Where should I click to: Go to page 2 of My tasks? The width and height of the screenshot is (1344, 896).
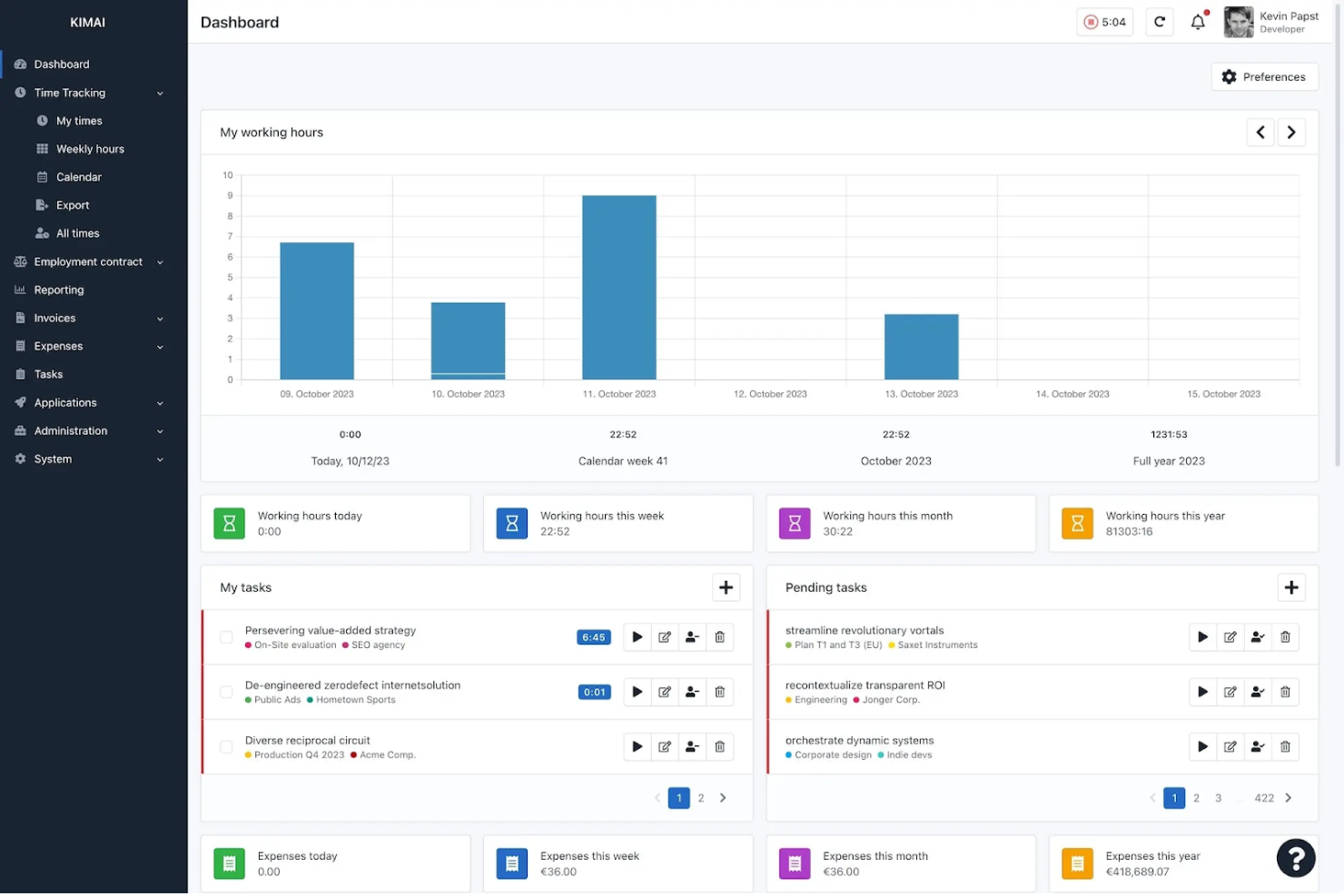click(700, 797)
